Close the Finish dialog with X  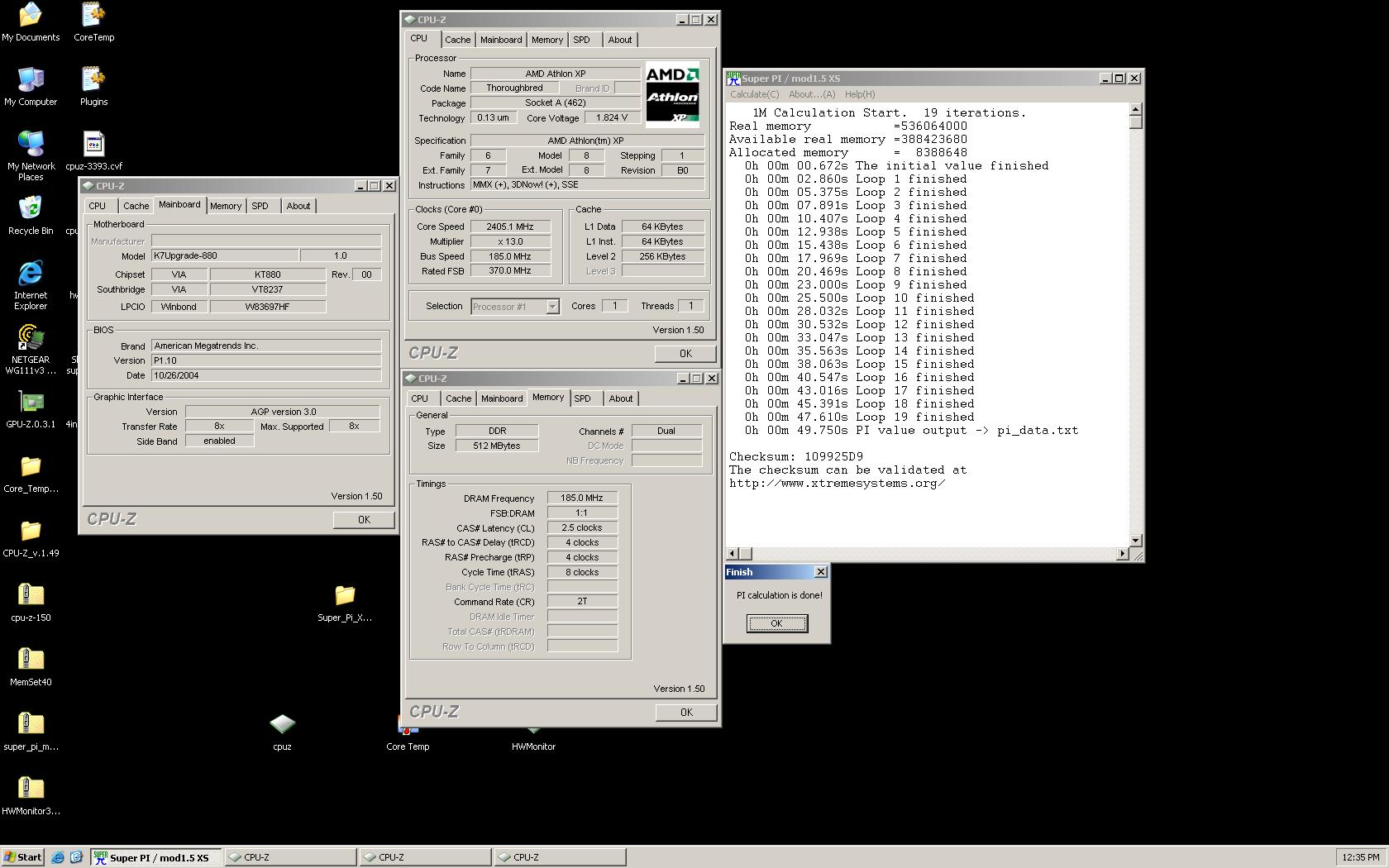(820, 572)
